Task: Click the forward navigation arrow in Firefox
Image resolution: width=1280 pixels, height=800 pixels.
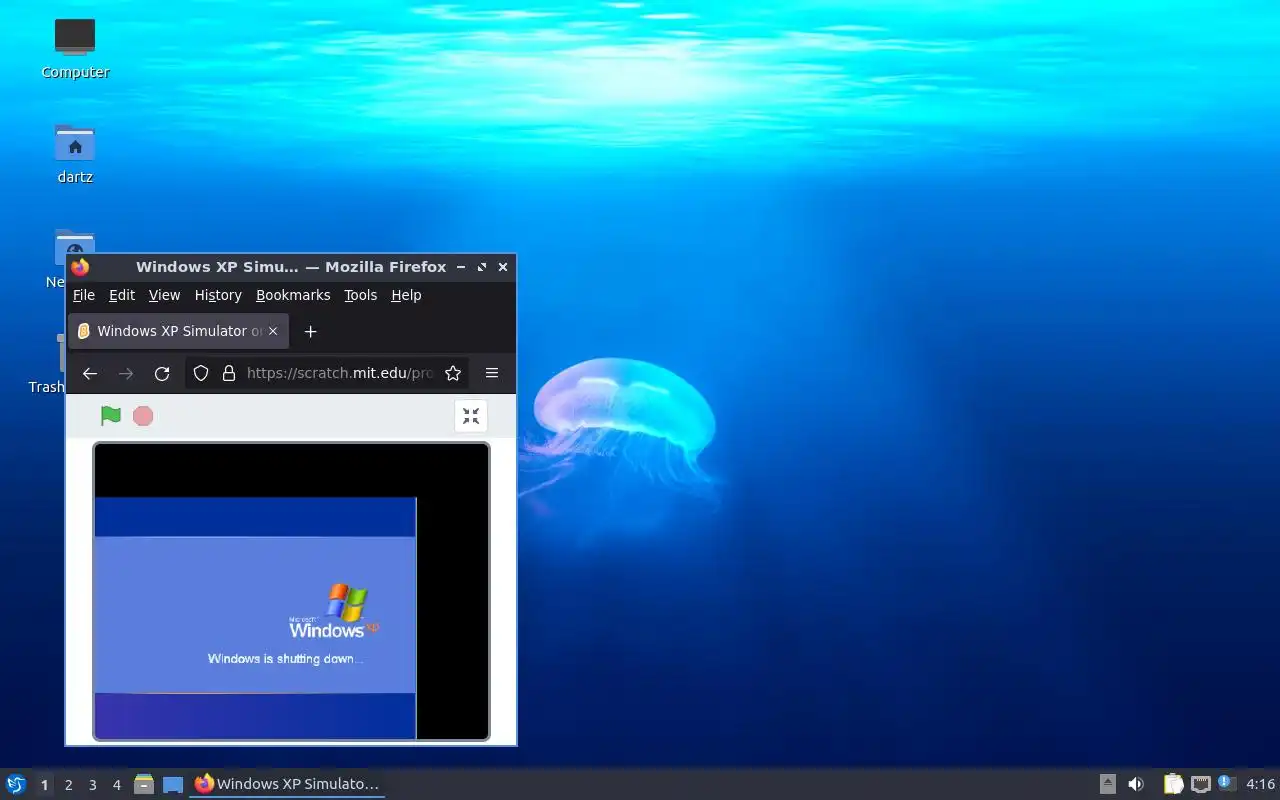Action: [126, 373]
